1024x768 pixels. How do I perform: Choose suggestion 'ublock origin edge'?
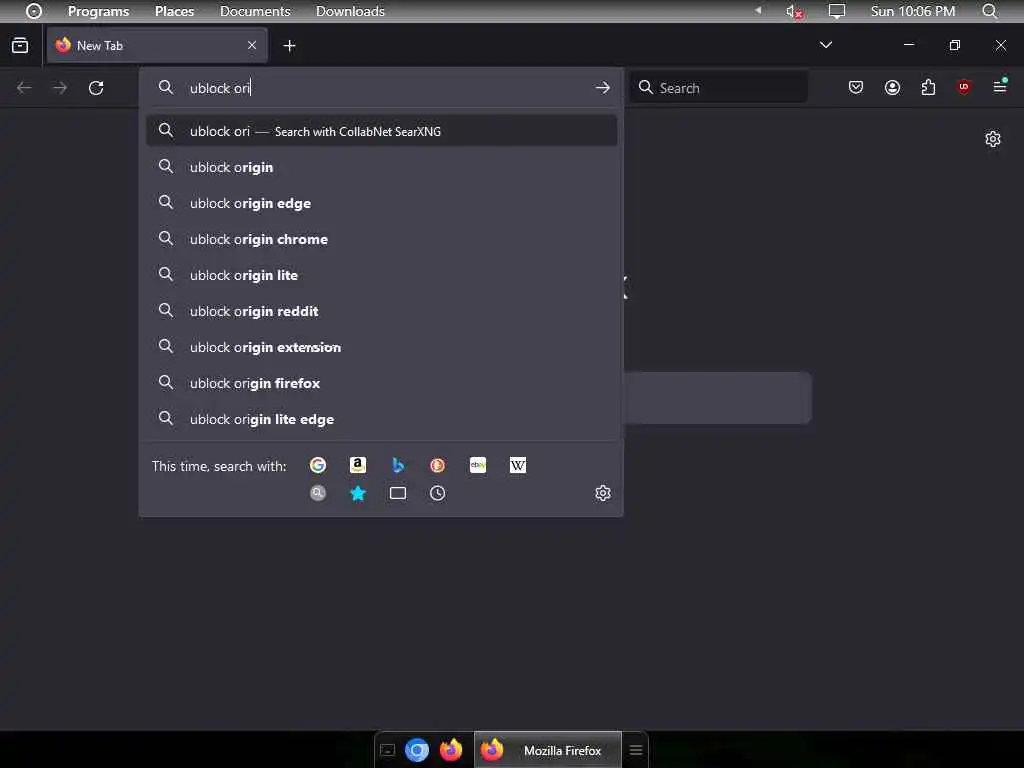381,203
